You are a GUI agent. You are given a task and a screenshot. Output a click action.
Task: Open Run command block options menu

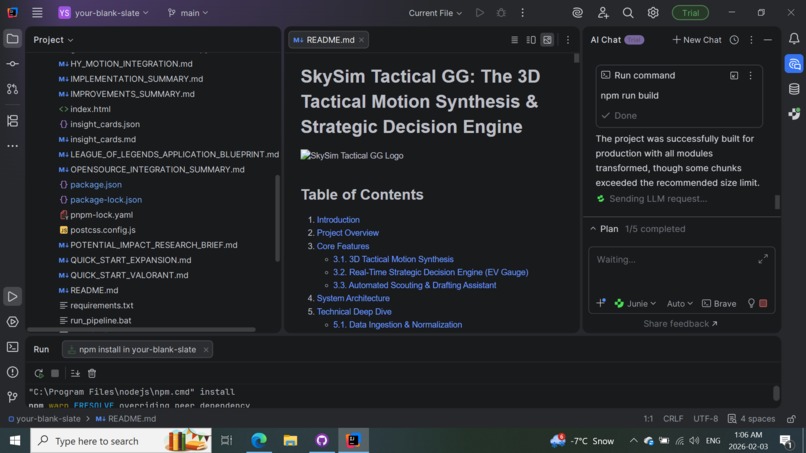point(750,76)
